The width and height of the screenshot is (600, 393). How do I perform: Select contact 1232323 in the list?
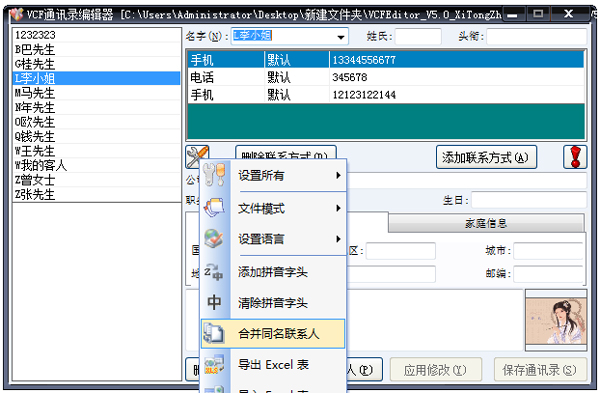pyautogui.click(x=96, y=35)
